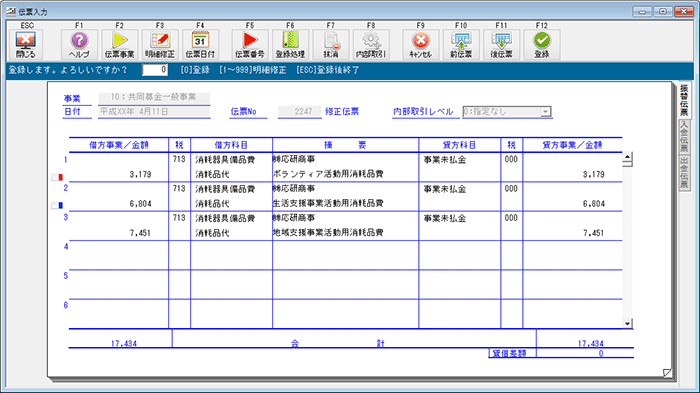Click the 貸借差額 label
700x393 pixels.
509,353
